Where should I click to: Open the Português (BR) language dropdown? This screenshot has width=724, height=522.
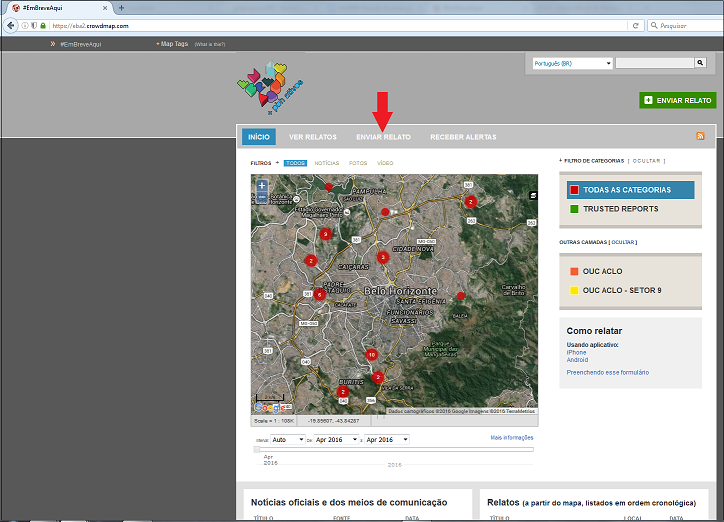pos(572,63)
